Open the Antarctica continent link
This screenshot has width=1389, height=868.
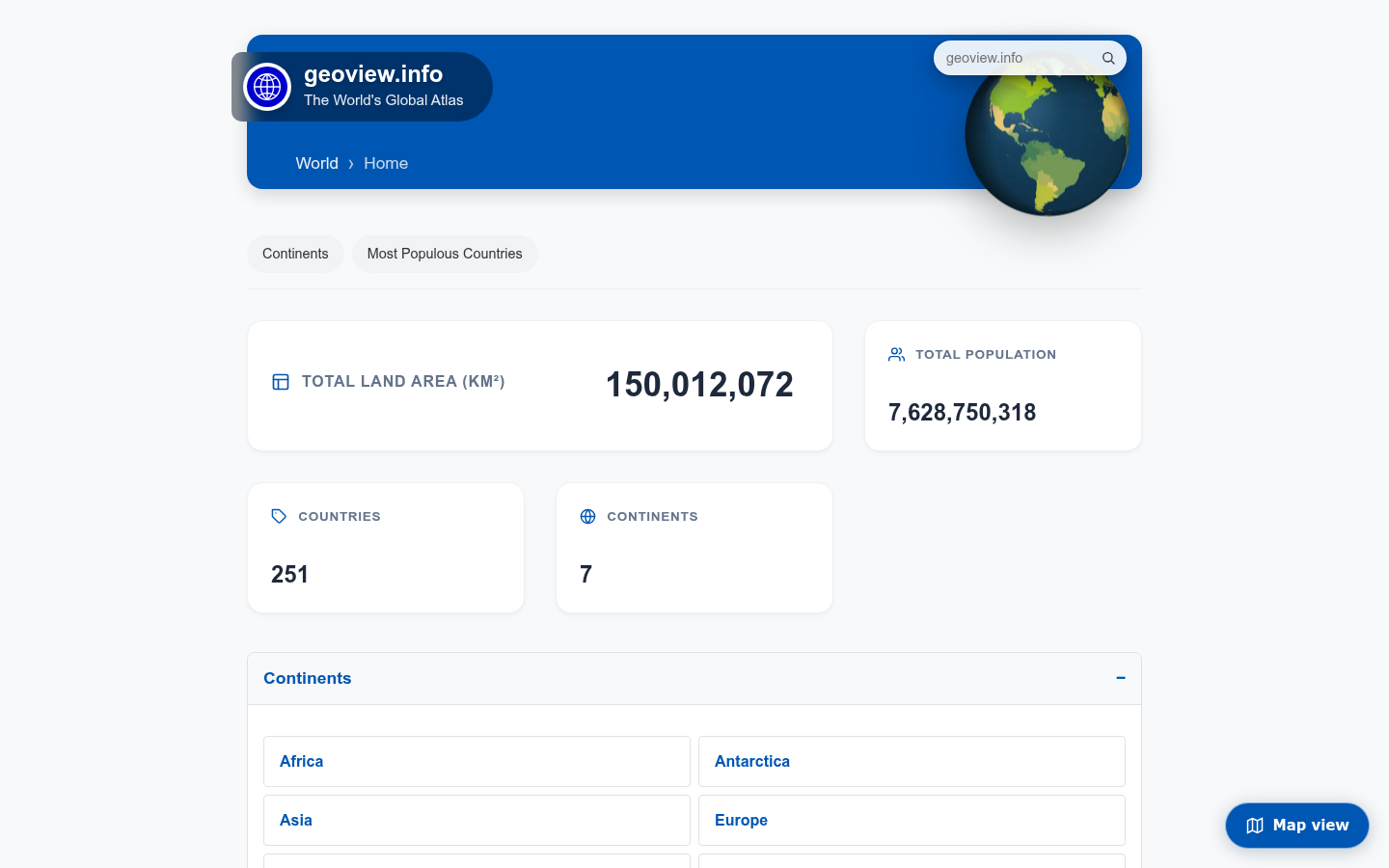[912, 762]
